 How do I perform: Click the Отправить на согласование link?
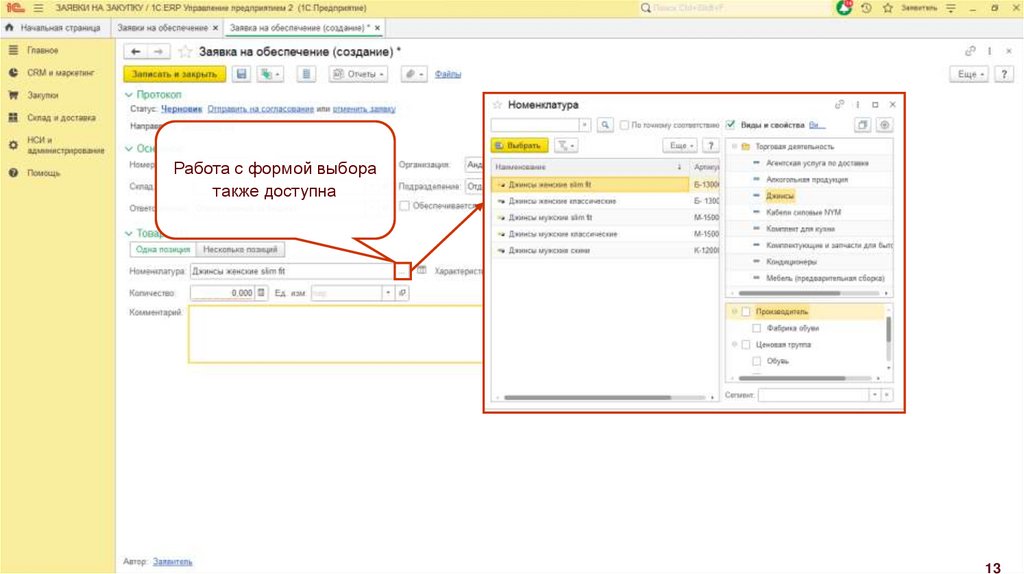coord(260,108)
